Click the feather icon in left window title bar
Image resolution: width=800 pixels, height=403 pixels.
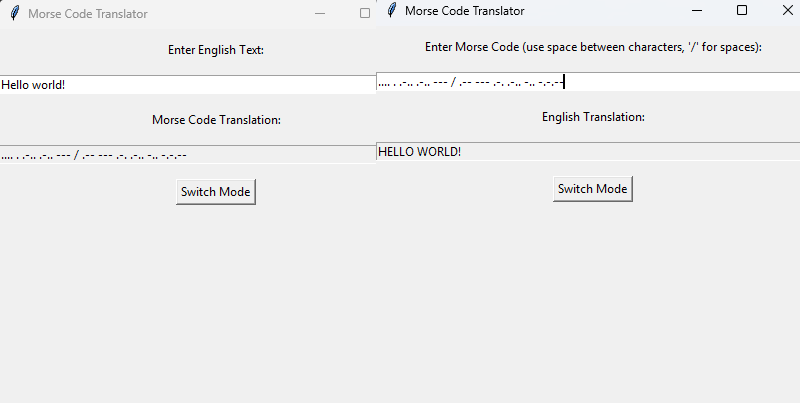(15, 13)
